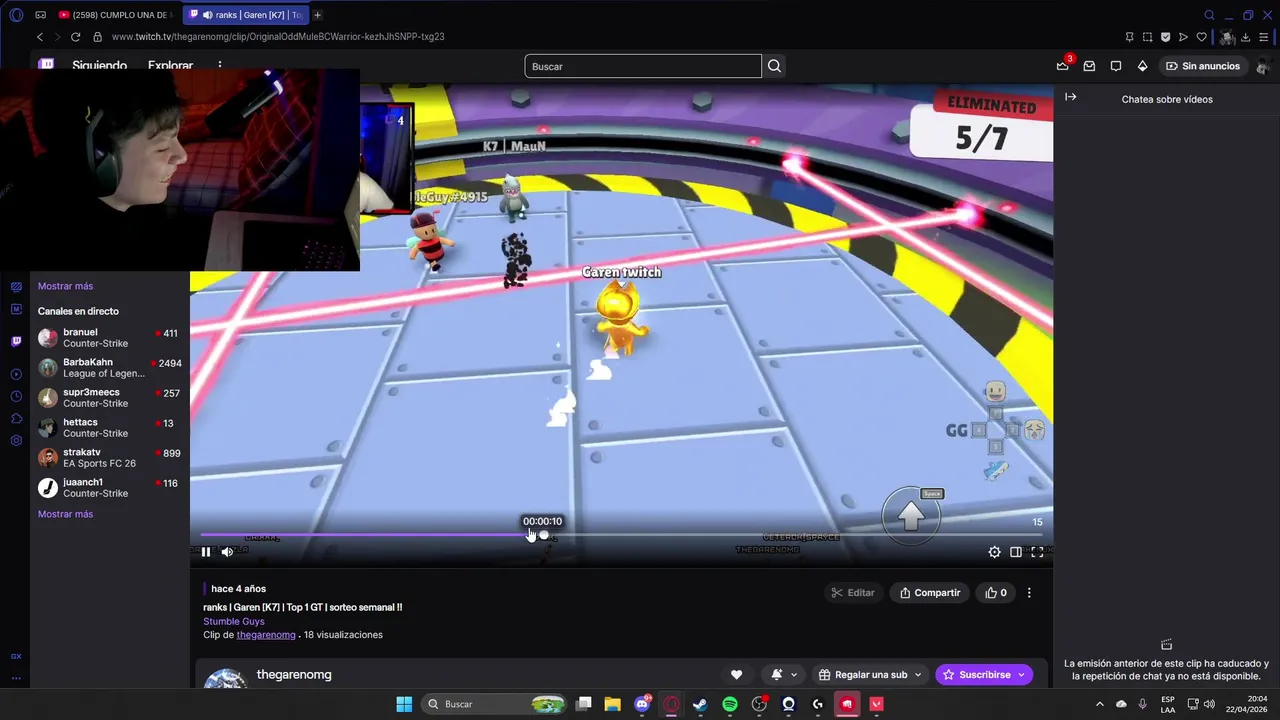The width and height of the screenshot is (1280, 720).
Task: Toggle theater mode in the player
Action: click(x=1016, y=552)
